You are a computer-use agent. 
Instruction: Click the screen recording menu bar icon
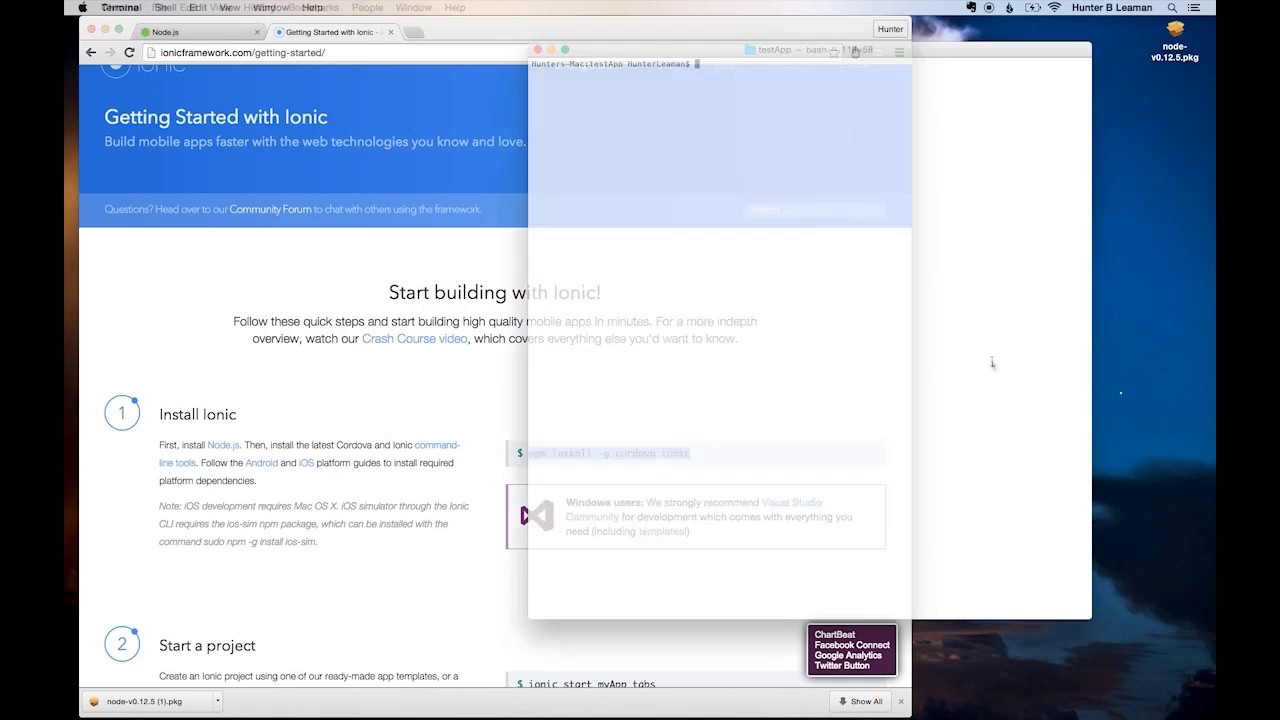tap(989, 7)
